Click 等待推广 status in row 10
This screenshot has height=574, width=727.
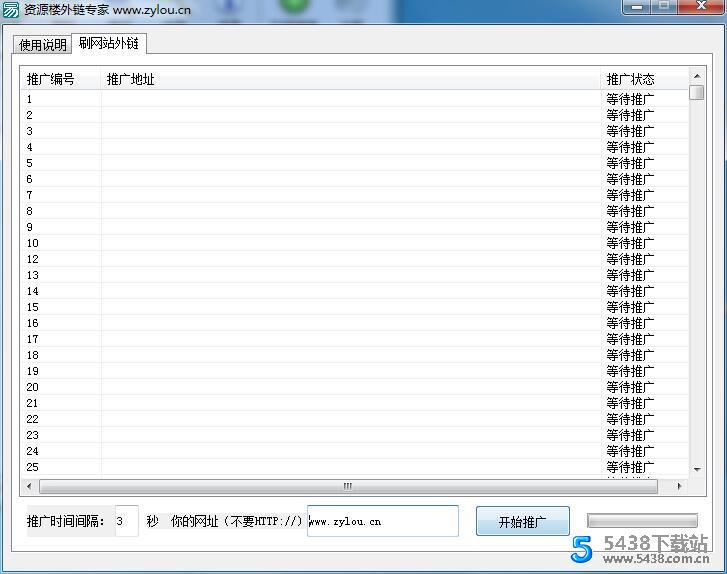click(630, 243)
